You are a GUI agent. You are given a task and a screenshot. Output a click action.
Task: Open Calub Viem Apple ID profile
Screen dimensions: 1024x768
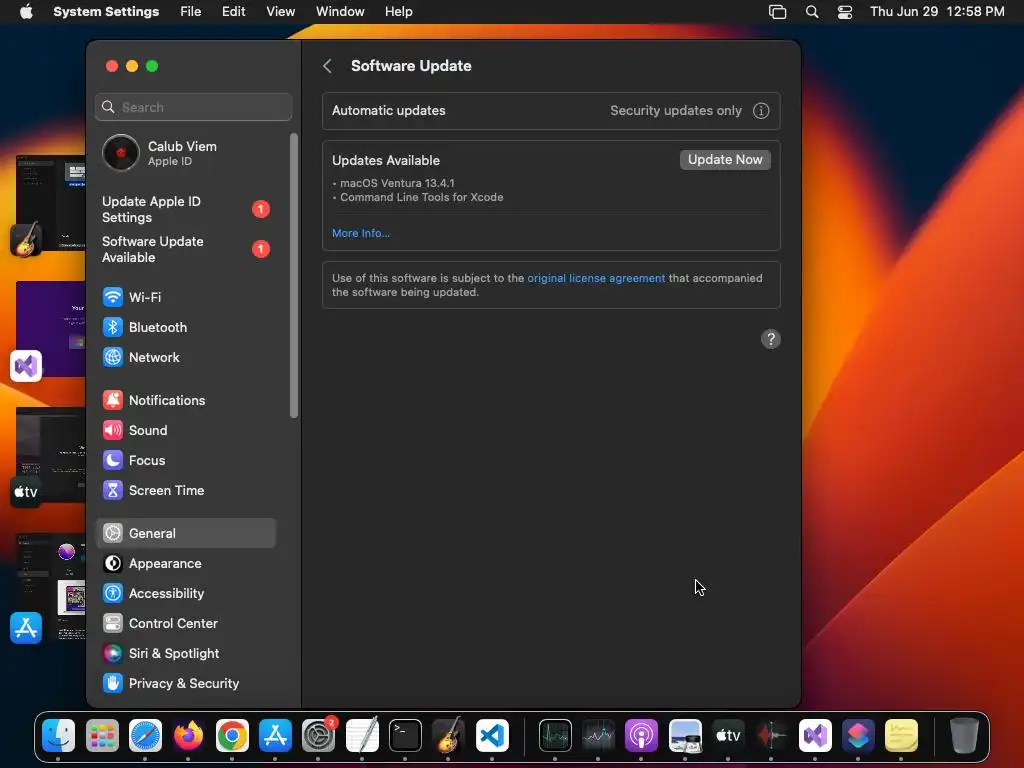pyautogui.click(x=185, y=153)
